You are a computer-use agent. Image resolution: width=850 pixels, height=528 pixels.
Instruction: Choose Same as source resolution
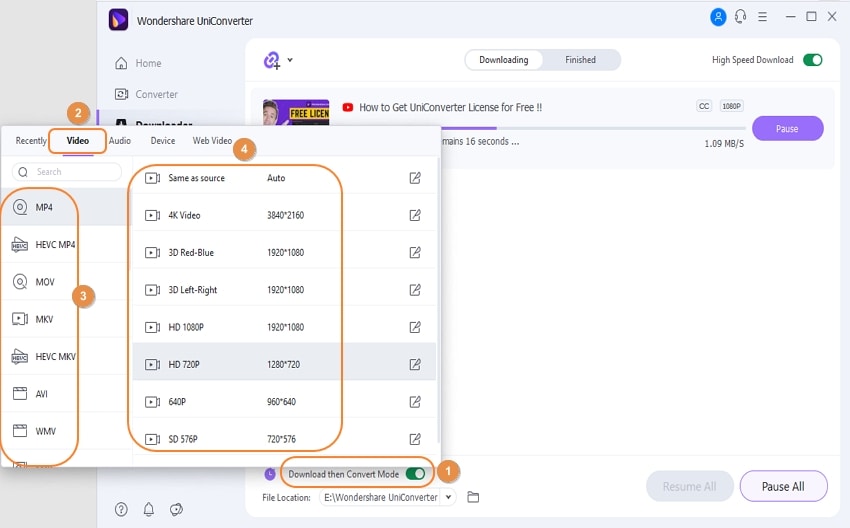284,178
